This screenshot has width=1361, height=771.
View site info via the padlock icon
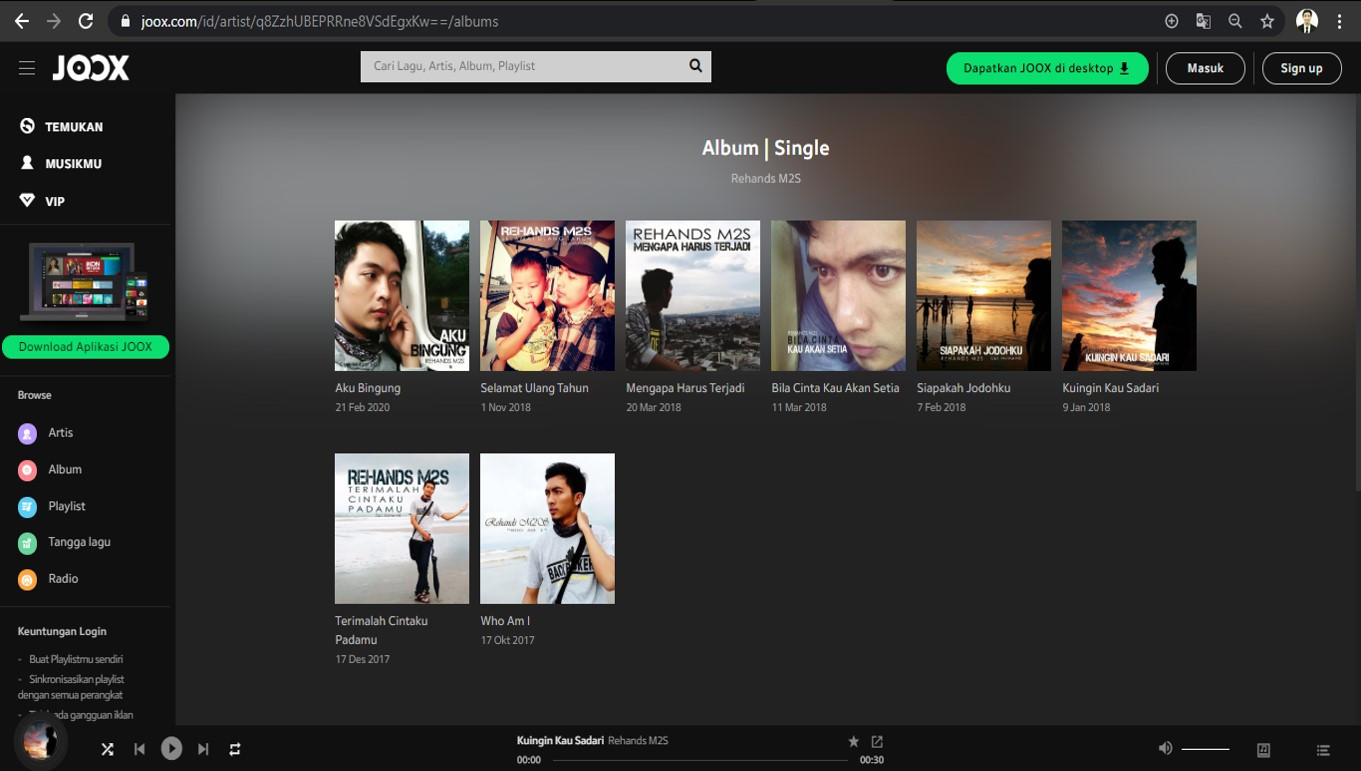125,21
